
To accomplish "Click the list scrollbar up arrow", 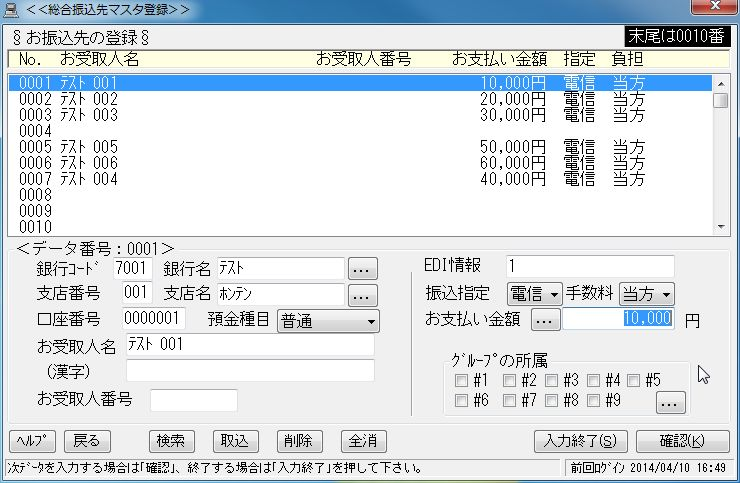I will click(721, 84).
